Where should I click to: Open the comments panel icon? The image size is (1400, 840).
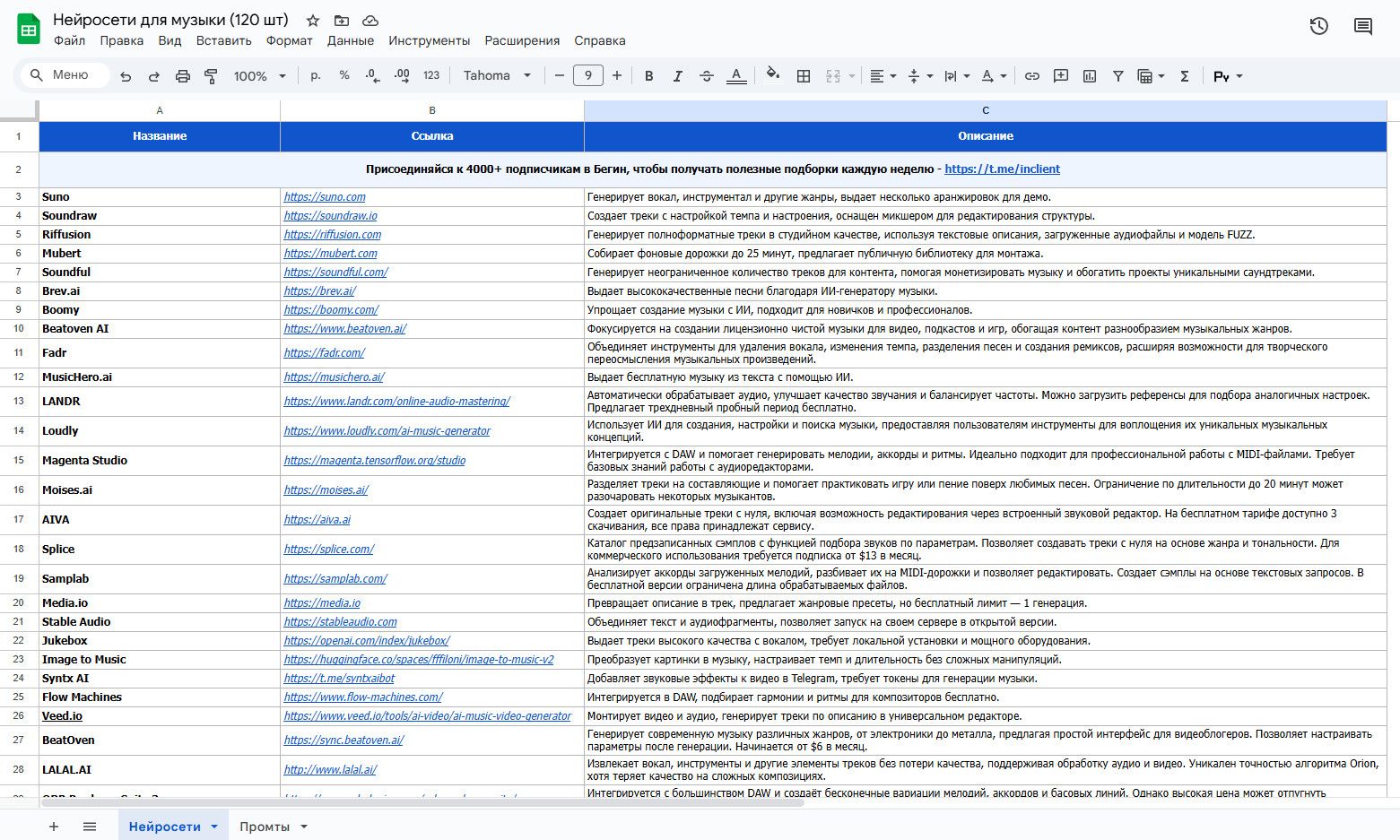[1363, 26]
